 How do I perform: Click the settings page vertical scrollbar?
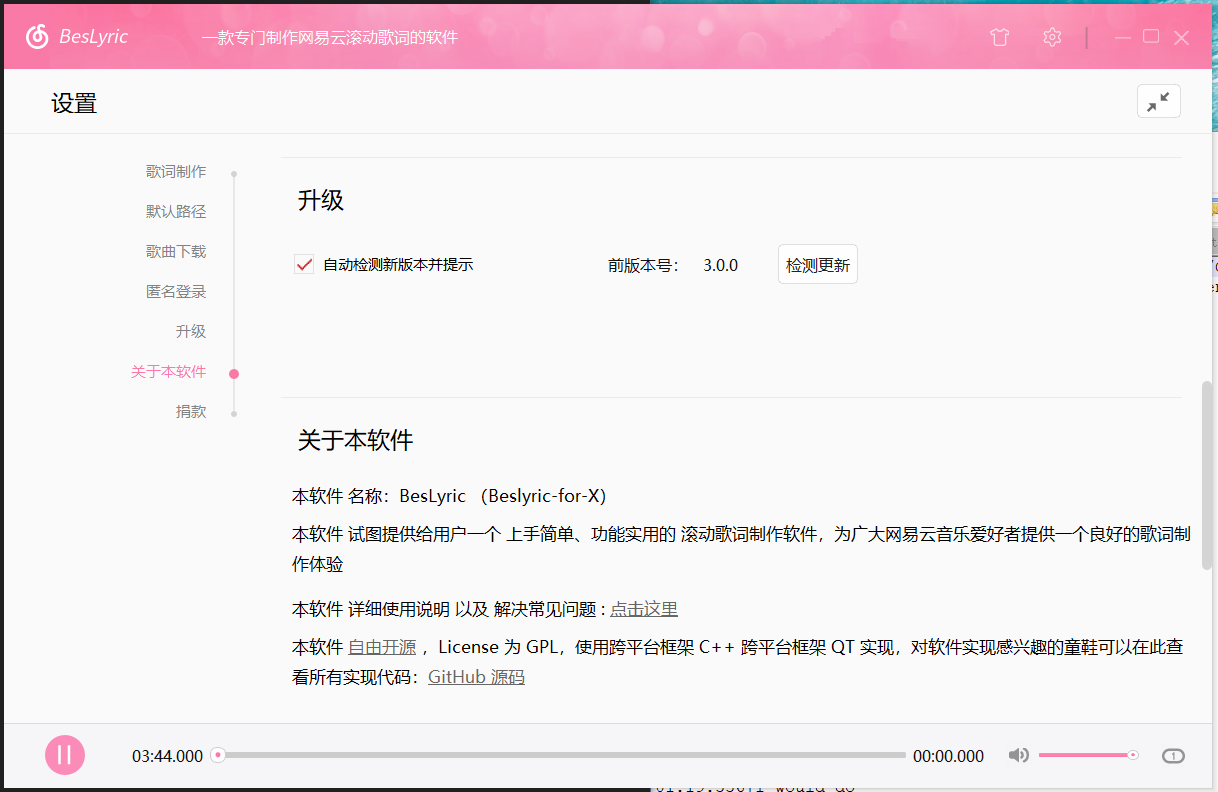tap(1206, 475)
